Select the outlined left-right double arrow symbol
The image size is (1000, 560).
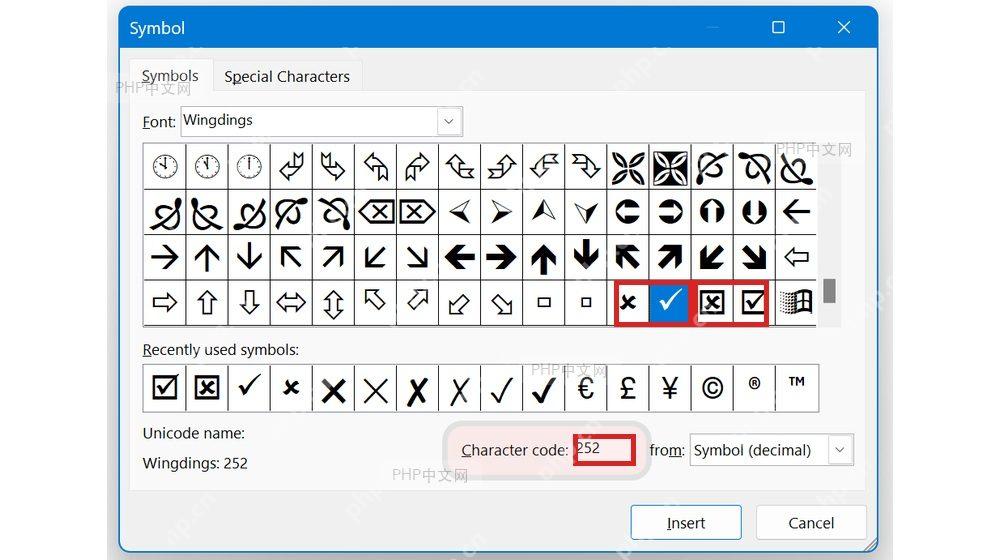pyautogui.click(x=291, y=302)
